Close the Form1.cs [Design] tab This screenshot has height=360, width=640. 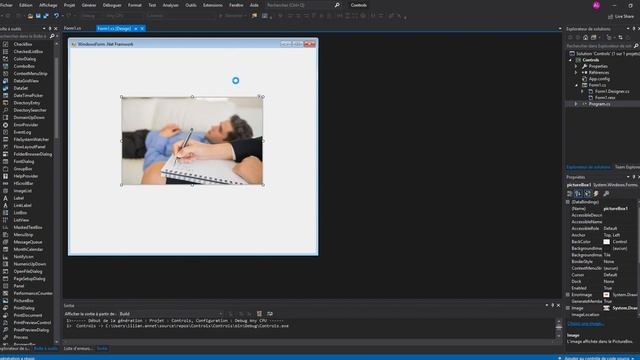tap(142, 29)
